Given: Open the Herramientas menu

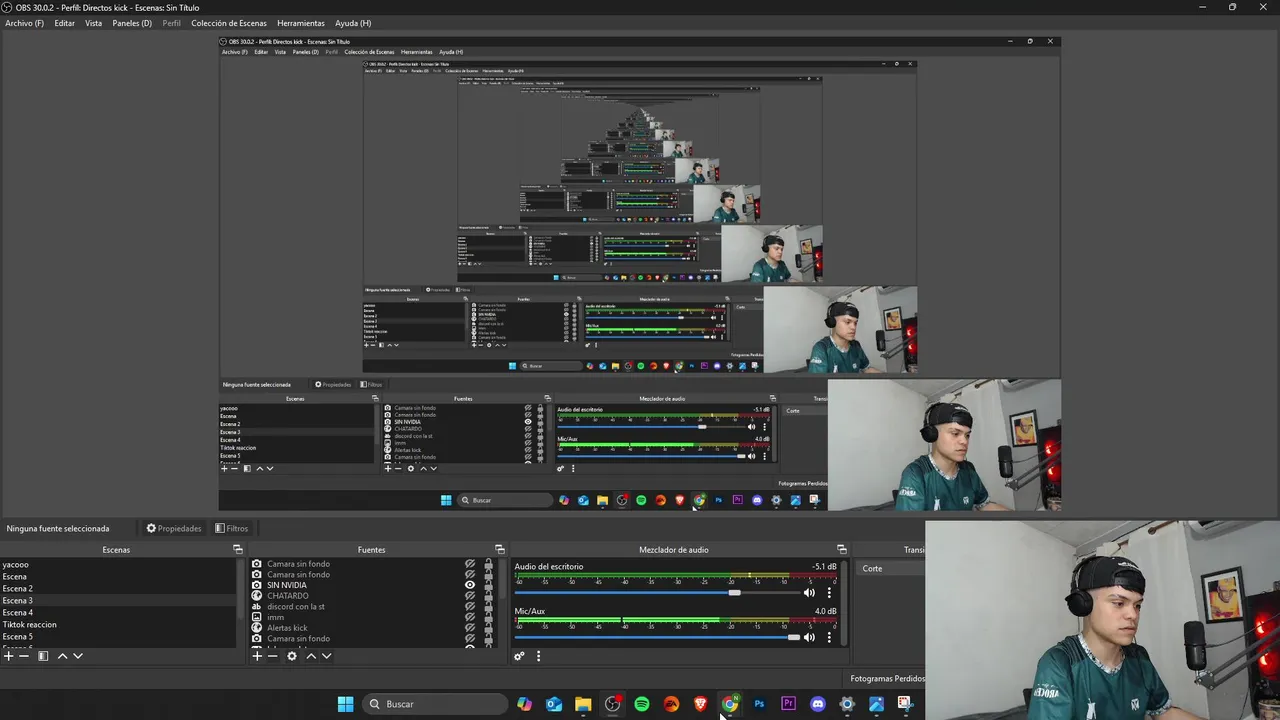Looking at the screenshot, I should 301,23.
